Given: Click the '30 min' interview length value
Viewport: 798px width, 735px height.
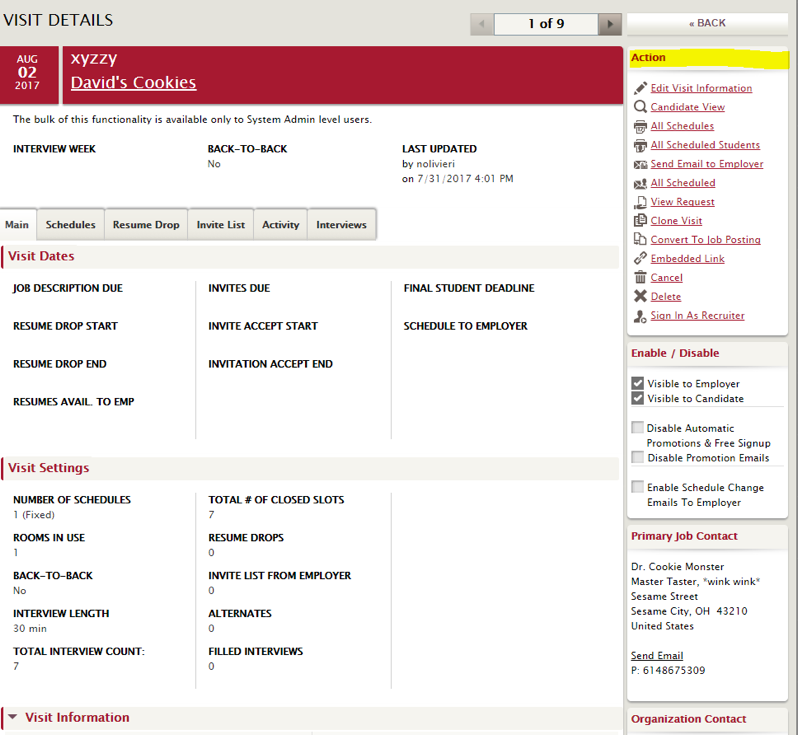Looking at the screenshot, I should (30, 629).
